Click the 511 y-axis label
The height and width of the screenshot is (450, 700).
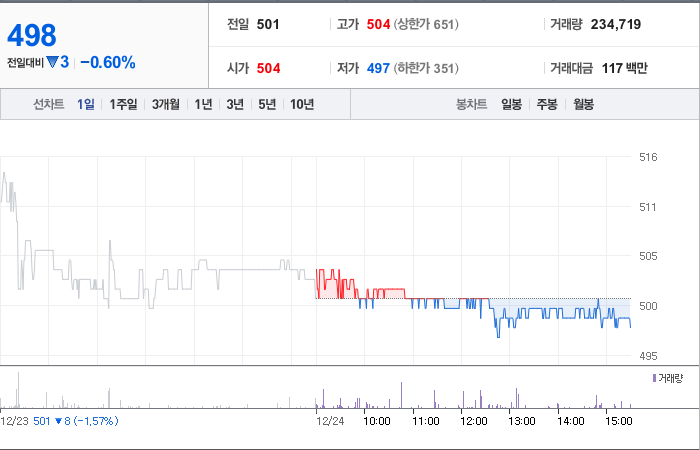pyautogui.click(x=648, y=207)
